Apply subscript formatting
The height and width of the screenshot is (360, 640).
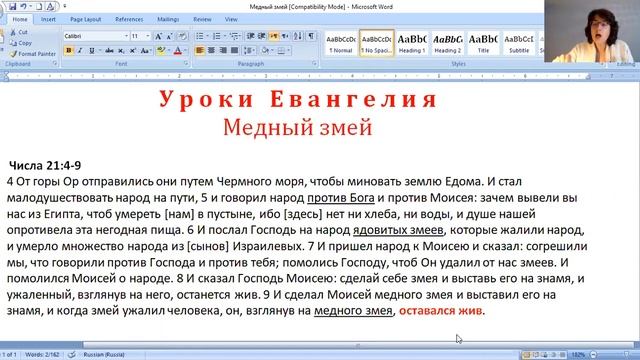click(121, 51)
